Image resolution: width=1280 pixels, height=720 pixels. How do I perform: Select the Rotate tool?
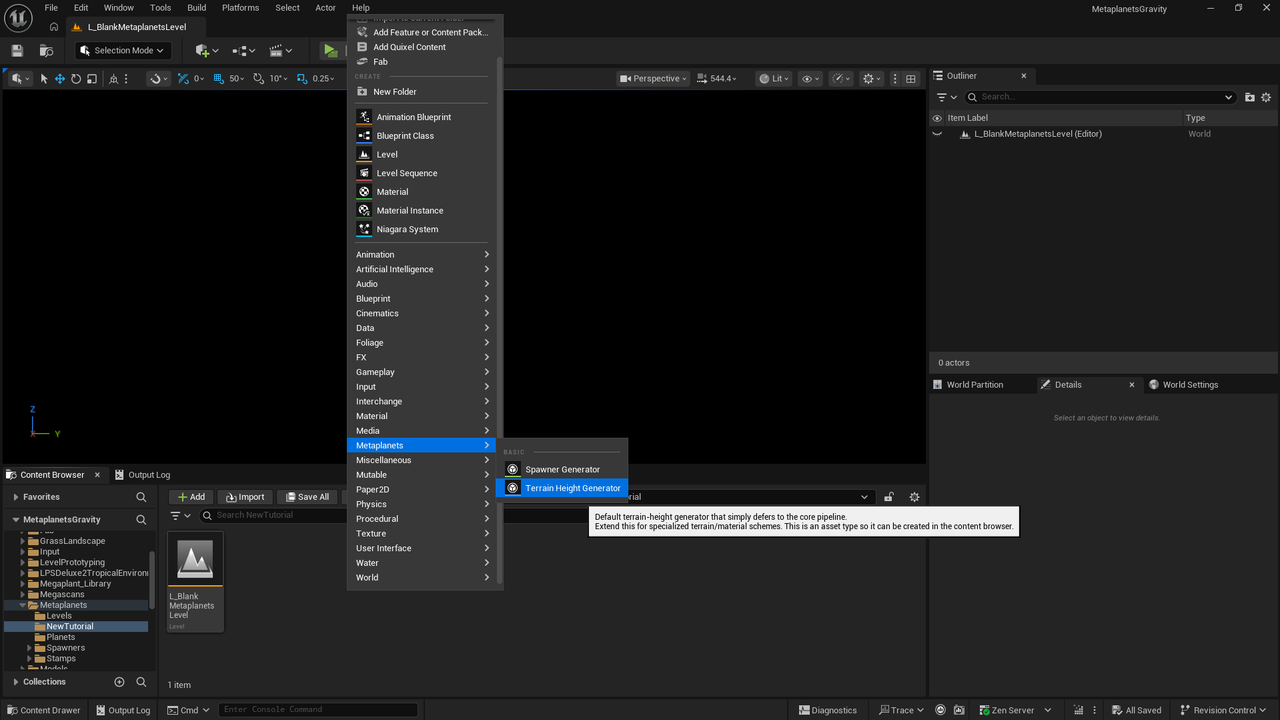coord(76,79)
